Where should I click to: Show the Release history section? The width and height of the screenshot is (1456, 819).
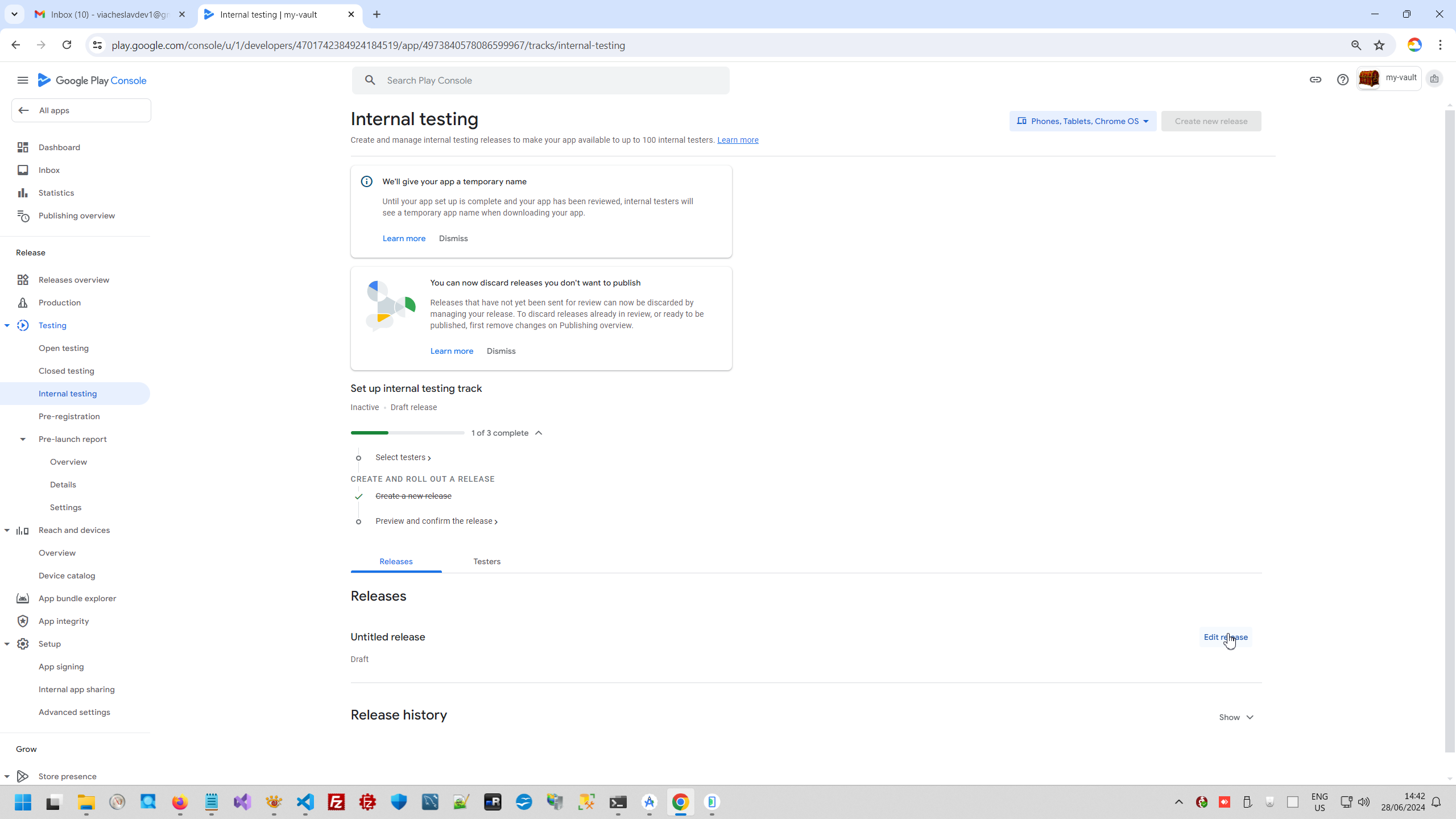coord(1236,717)
